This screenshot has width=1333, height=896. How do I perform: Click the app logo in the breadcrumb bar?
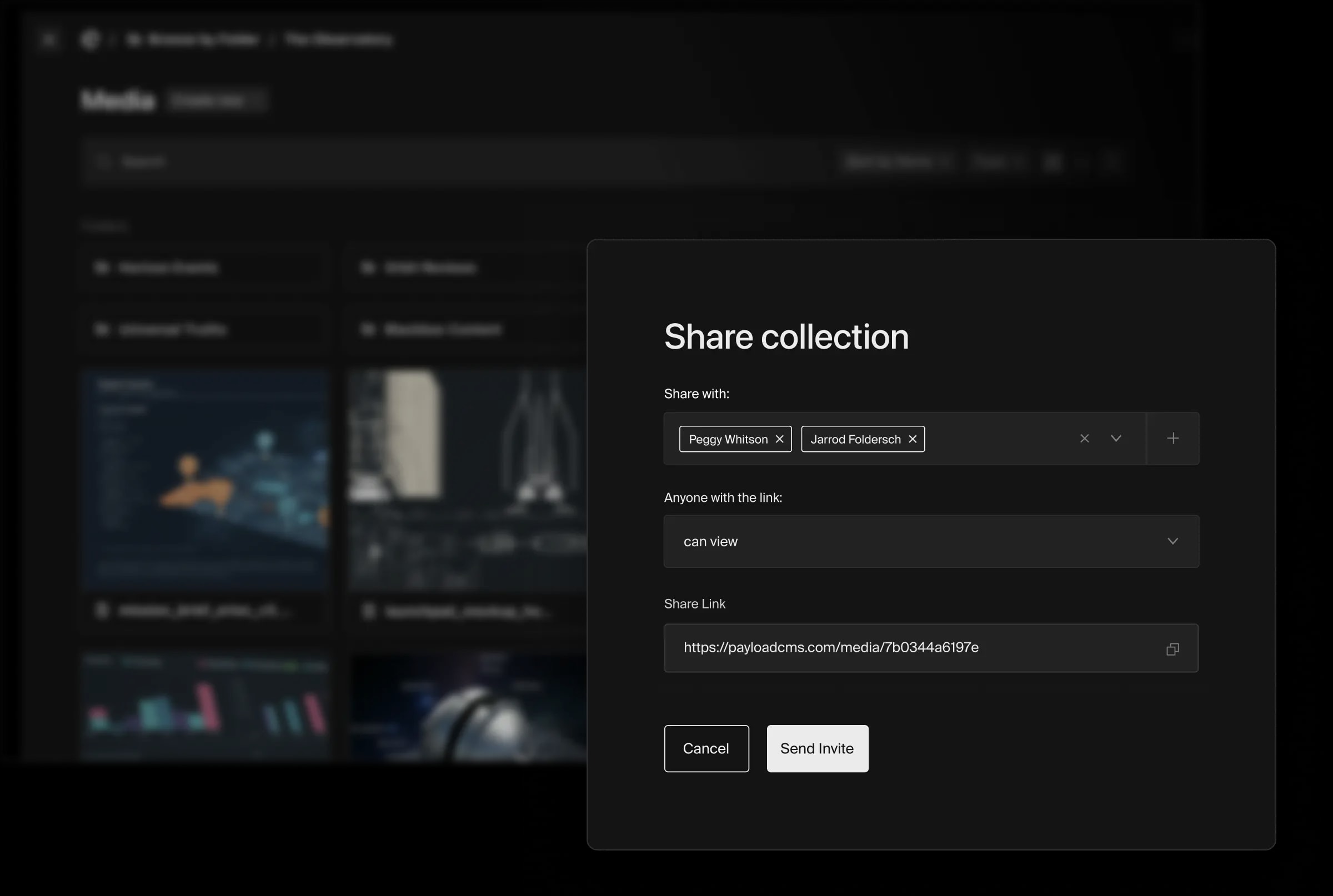click(90, 39)
